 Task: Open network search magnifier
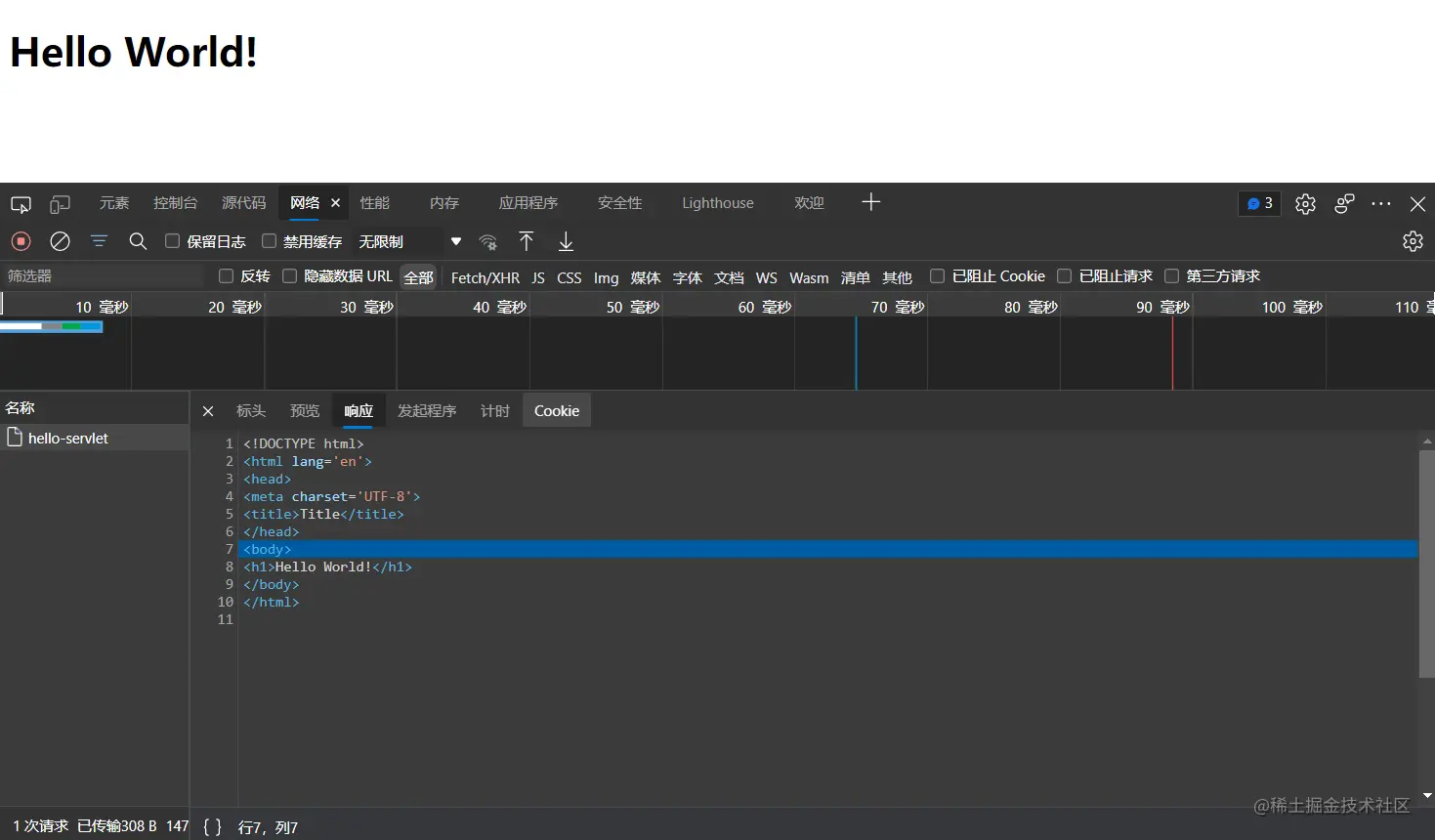point(138,241)
